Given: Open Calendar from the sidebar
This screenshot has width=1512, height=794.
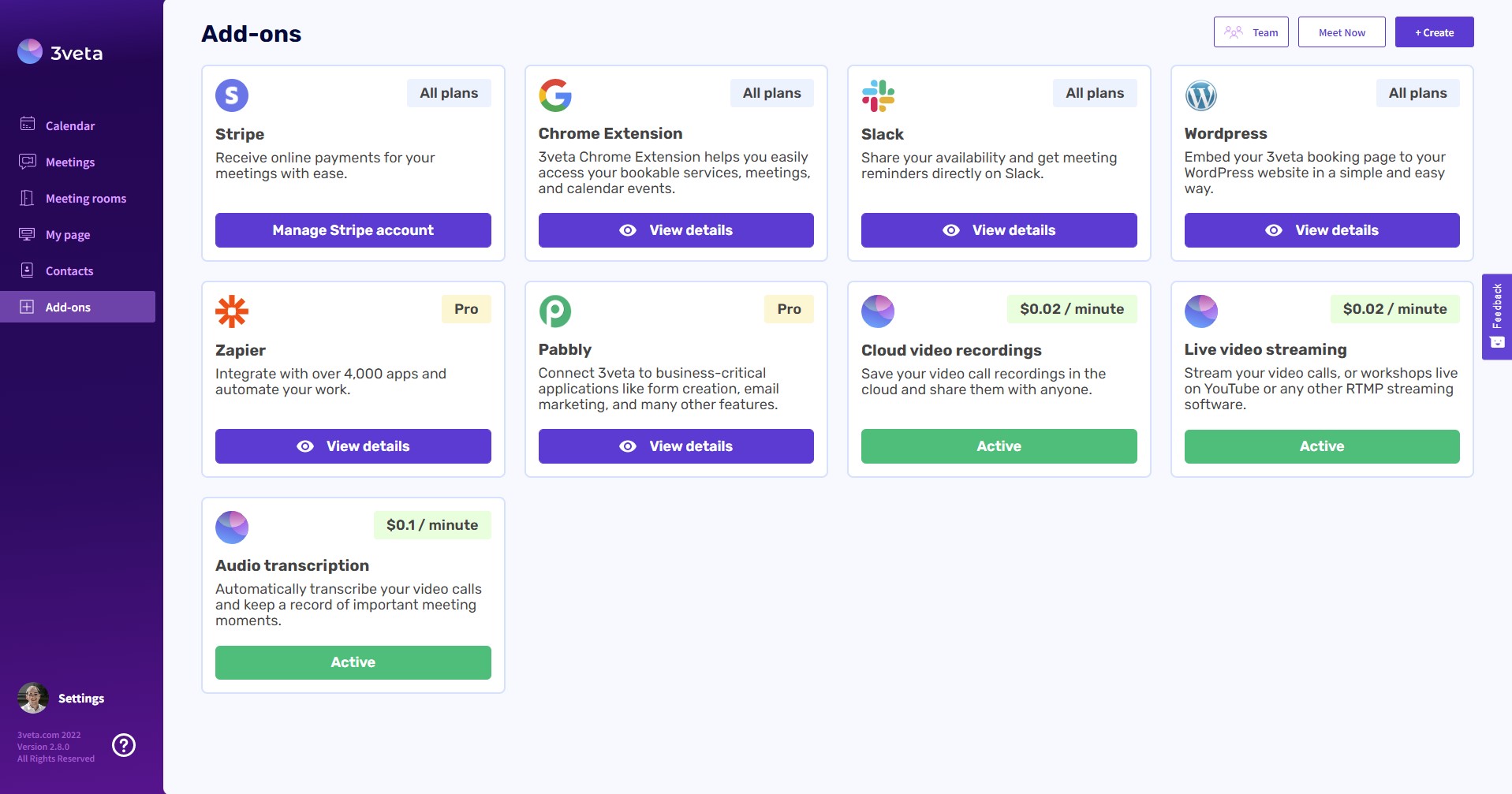Looking at the screenshot, I should click(78, 125).
